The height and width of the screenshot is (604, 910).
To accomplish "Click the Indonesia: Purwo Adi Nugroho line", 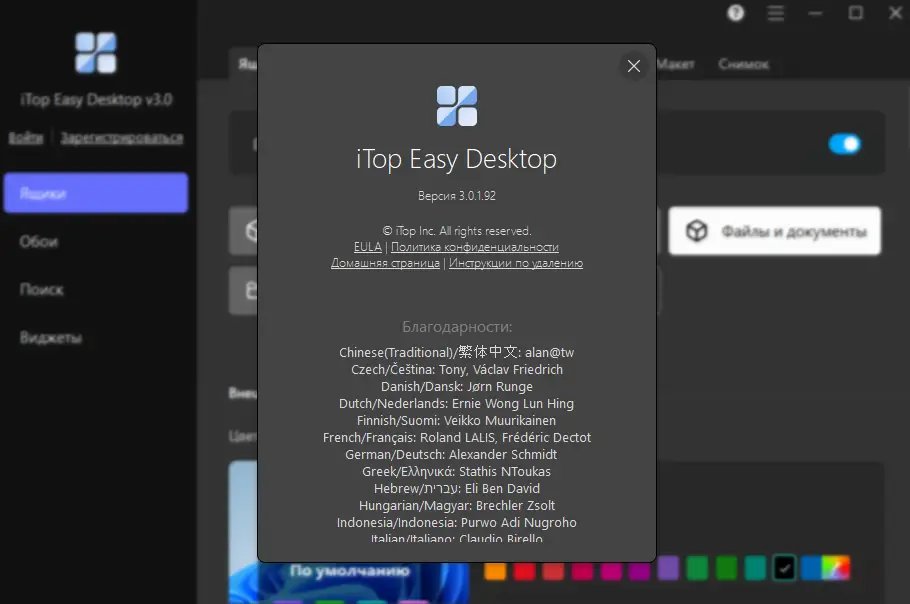I will tap(457, 523).
